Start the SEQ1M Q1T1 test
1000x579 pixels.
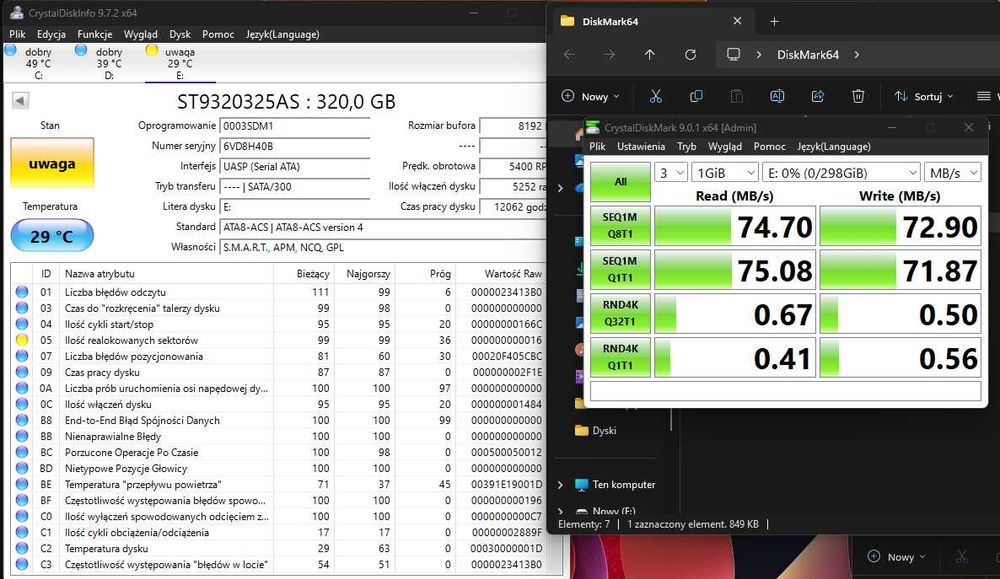pyautogui.click(x=620, y=270)
